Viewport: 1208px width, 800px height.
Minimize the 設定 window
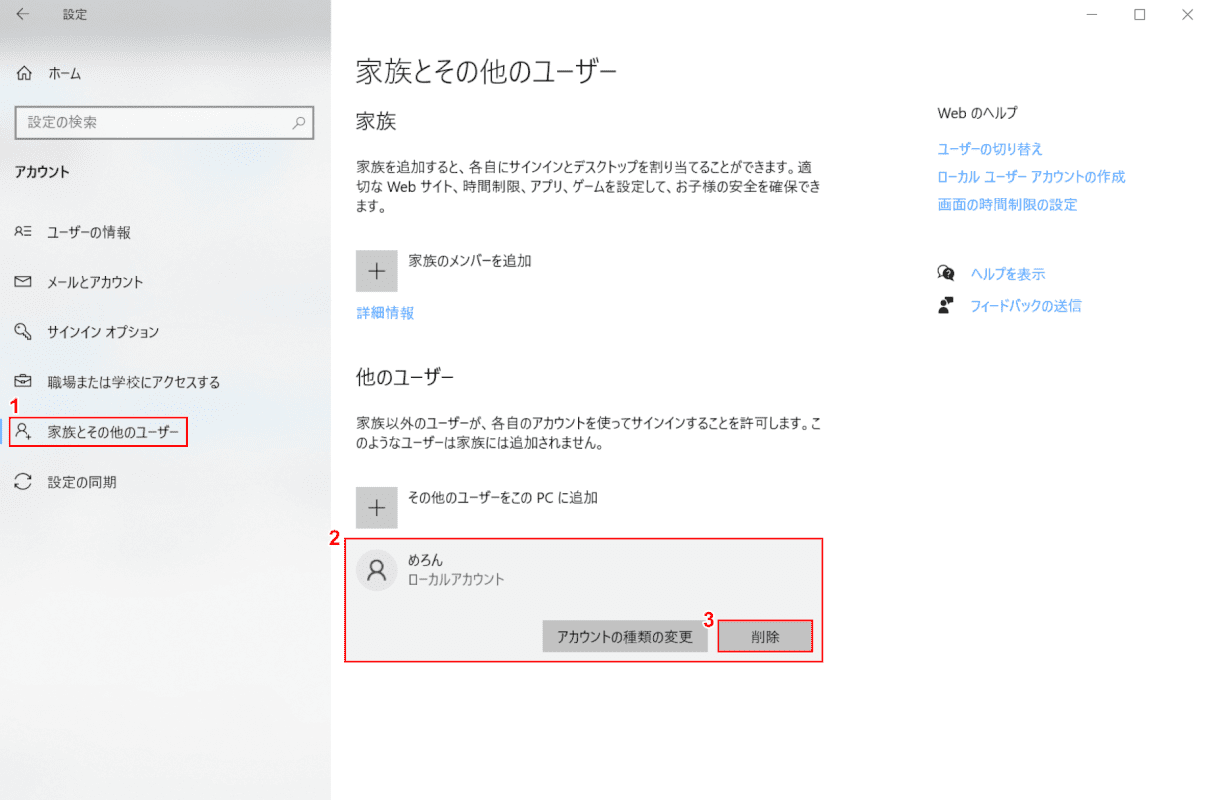(x=1092, y=15)
